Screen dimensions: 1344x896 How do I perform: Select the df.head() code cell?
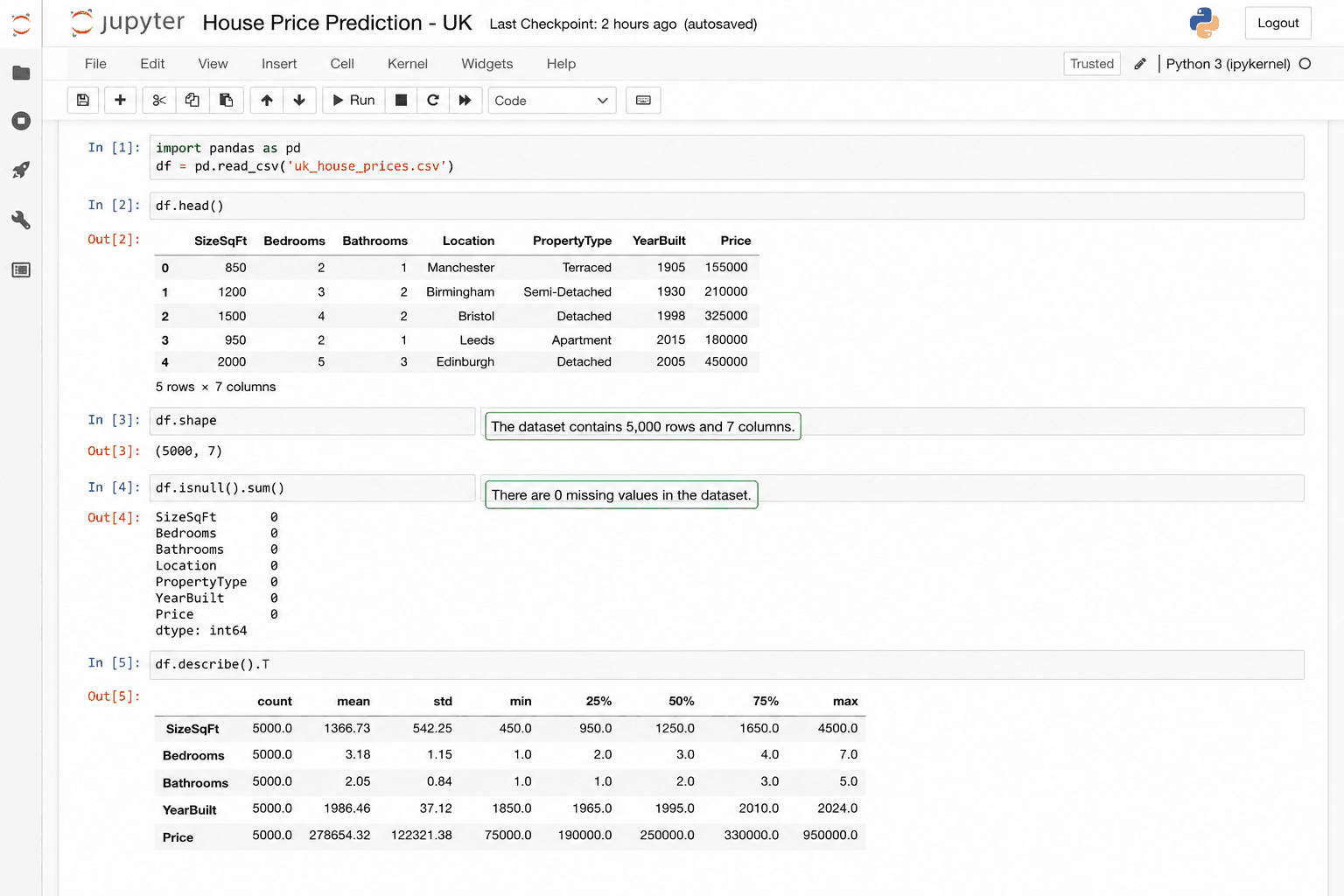[x=726, y=206]
